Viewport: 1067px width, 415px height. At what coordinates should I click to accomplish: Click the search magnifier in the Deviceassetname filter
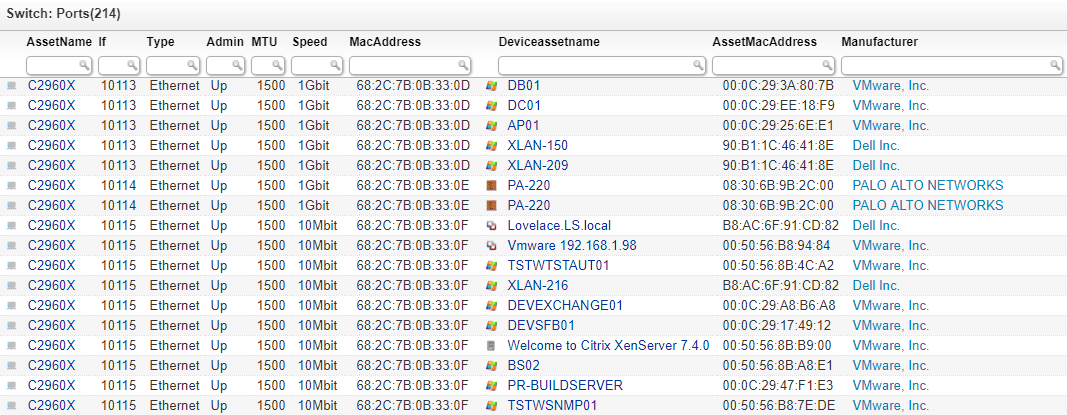point(699,65)
